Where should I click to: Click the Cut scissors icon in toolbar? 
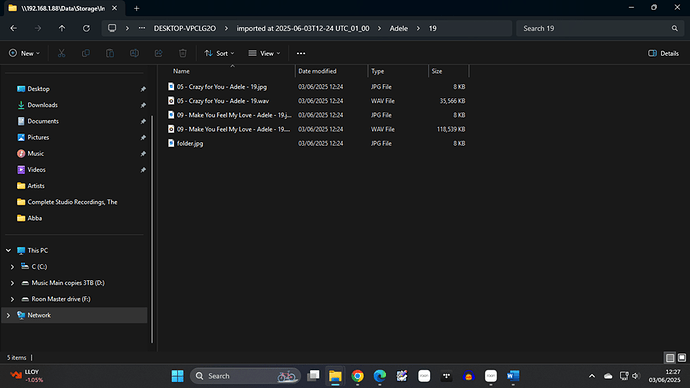coord(62,53)
